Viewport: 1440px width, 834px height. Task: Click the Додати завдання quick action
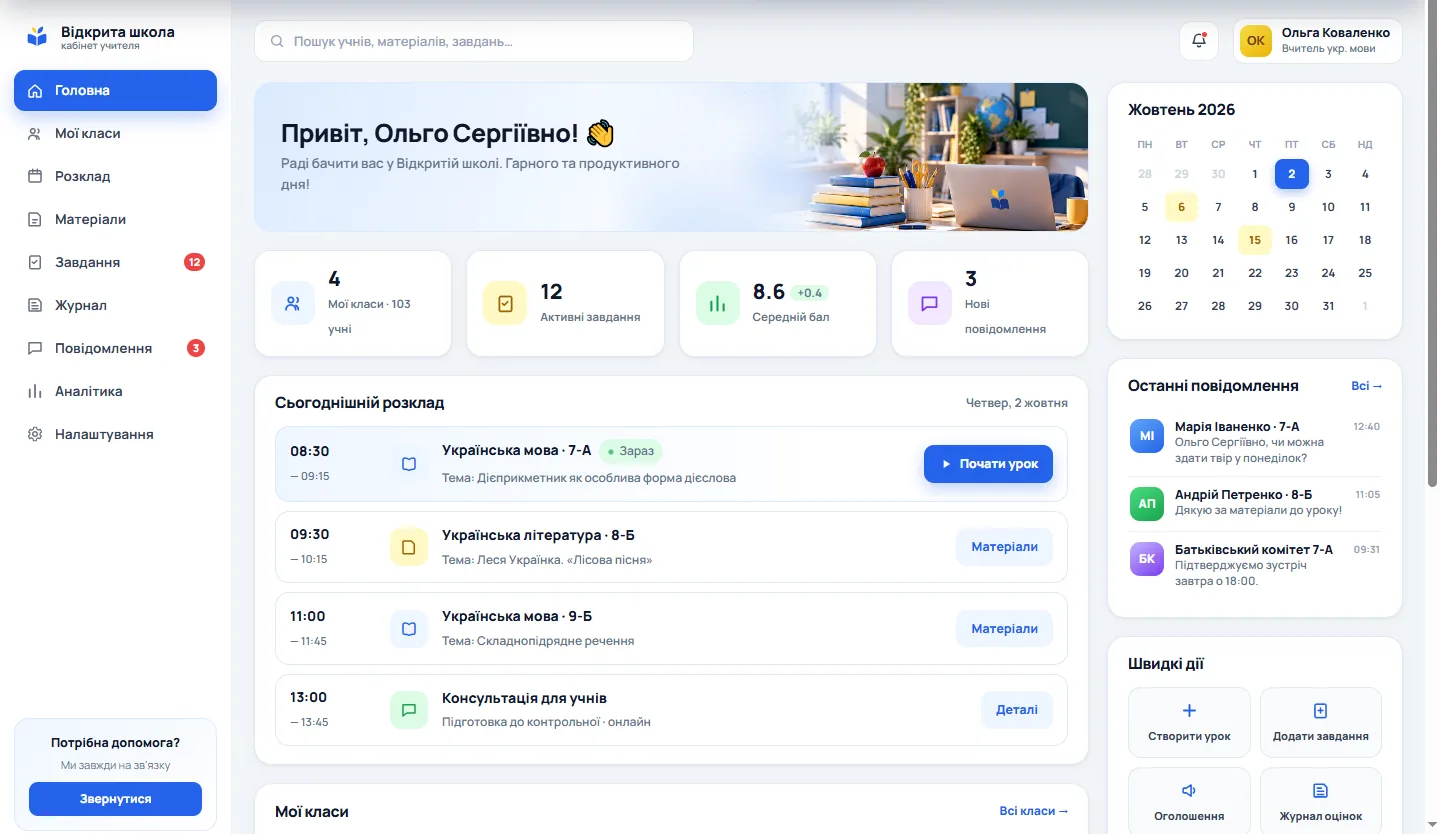tap(1321, 722)
